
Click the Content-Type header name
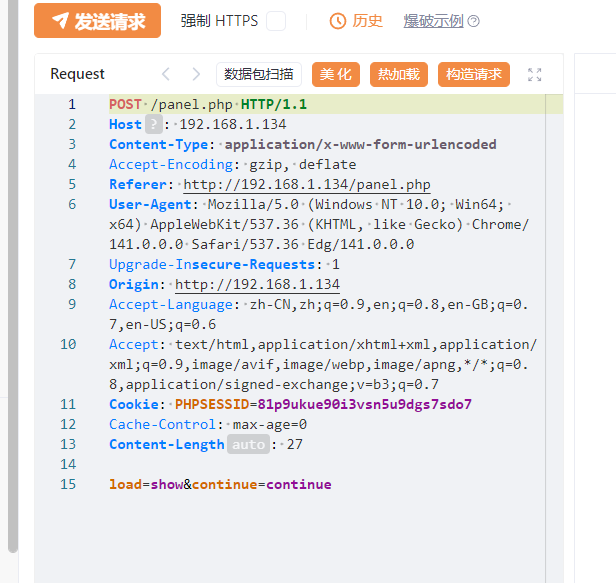159,144
